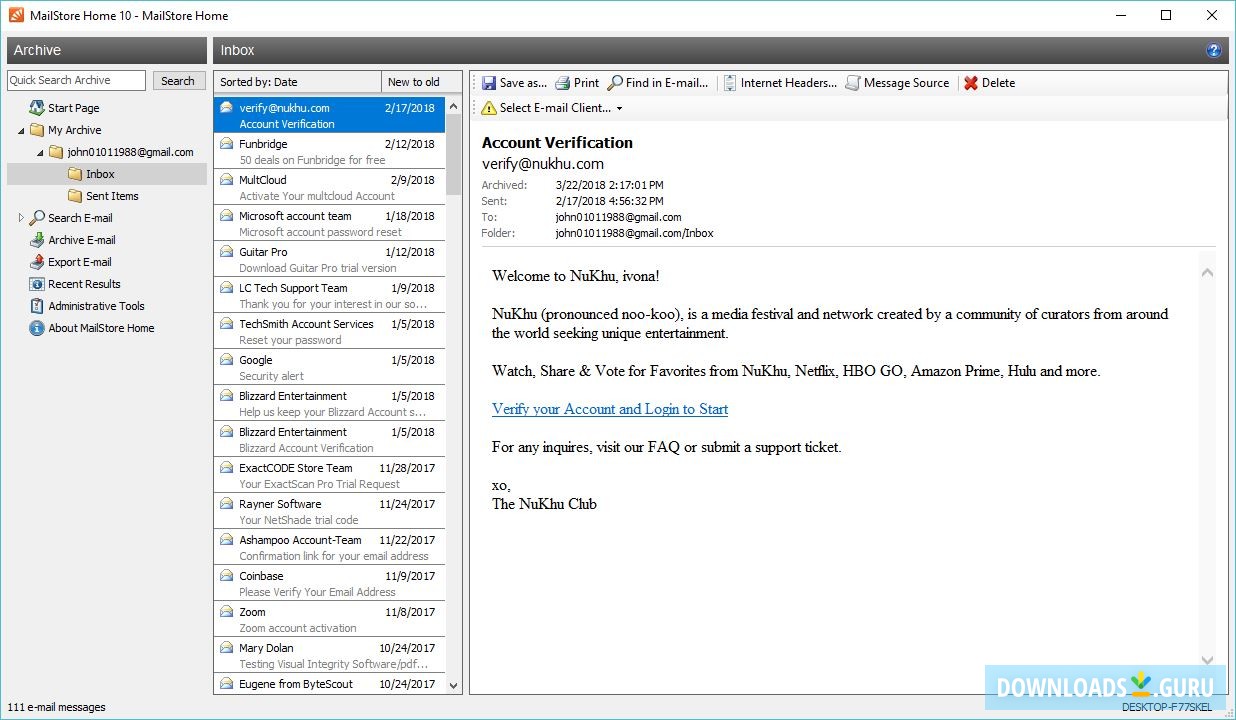The image size is (1236, 720).
Task: Open the Save as toolbar icon
Action: tap(513, 83)
